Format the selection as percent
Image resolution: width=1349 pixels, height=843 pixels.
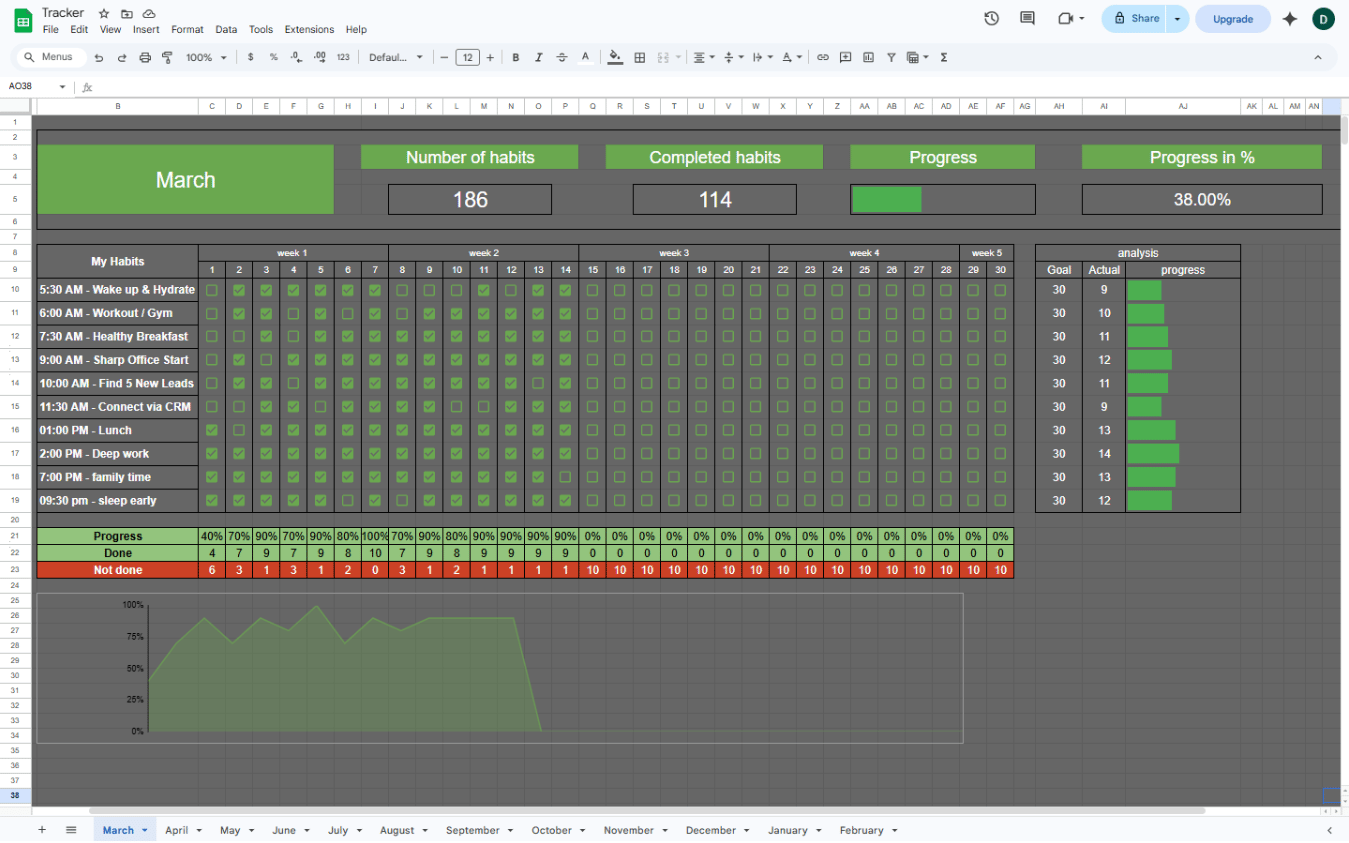tap(273, 58)
